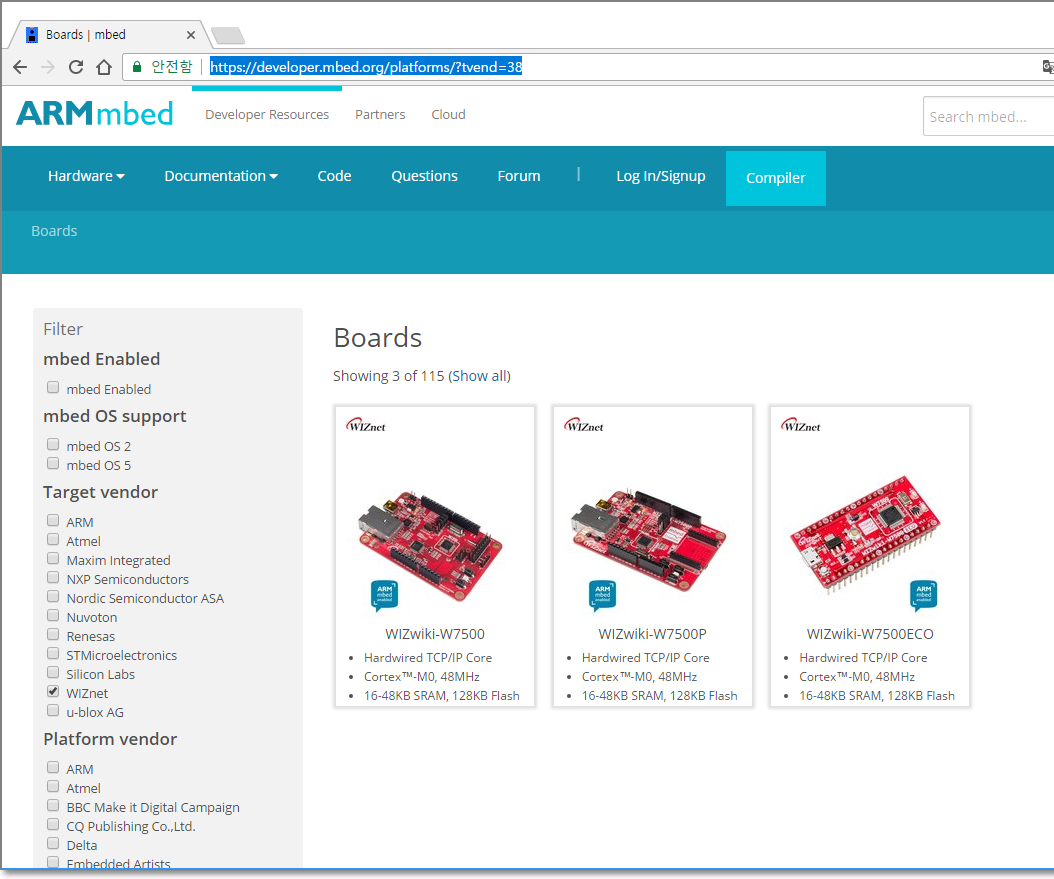Reload the page with refresh icon

[x=76, y=67]
